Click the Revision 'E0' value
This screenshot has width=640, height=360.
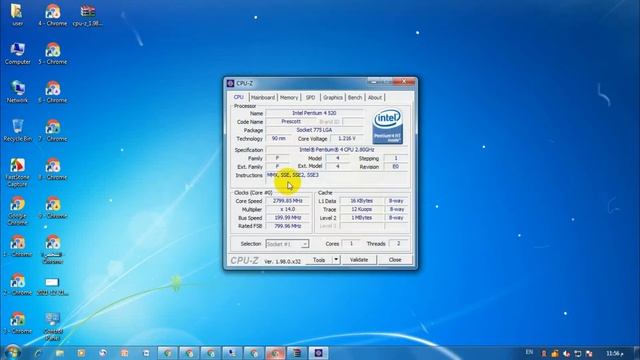pos(396,167)
